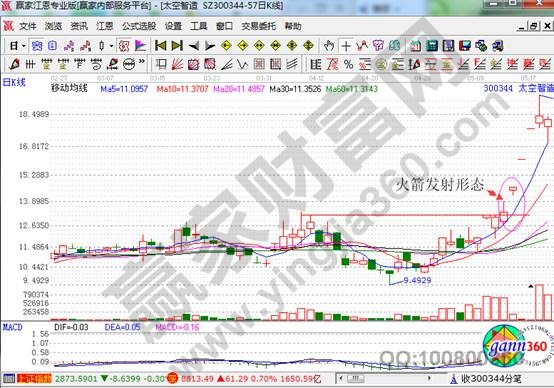This screenshot has width=554, height=388.
Task: Click the 收300344分笔 status link
Action: (491, 379)
